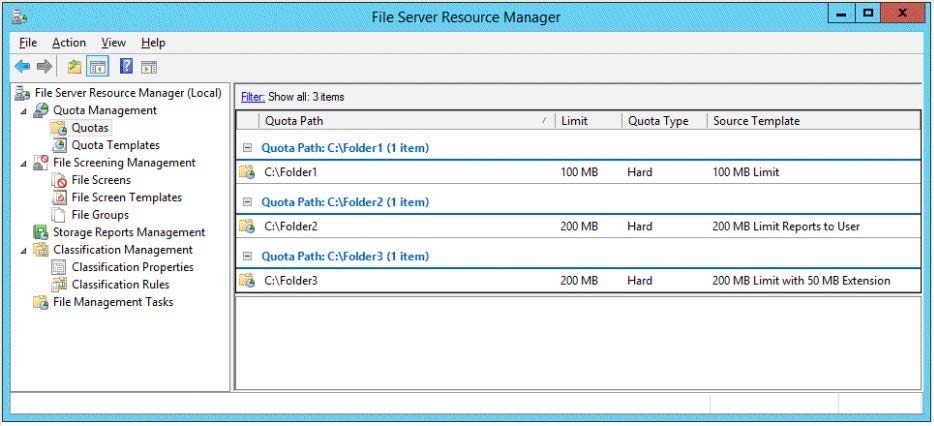The image size is (934, 426).
Task: Click the folder icon of C:\Folder1 row
Action: pos(247,172)
